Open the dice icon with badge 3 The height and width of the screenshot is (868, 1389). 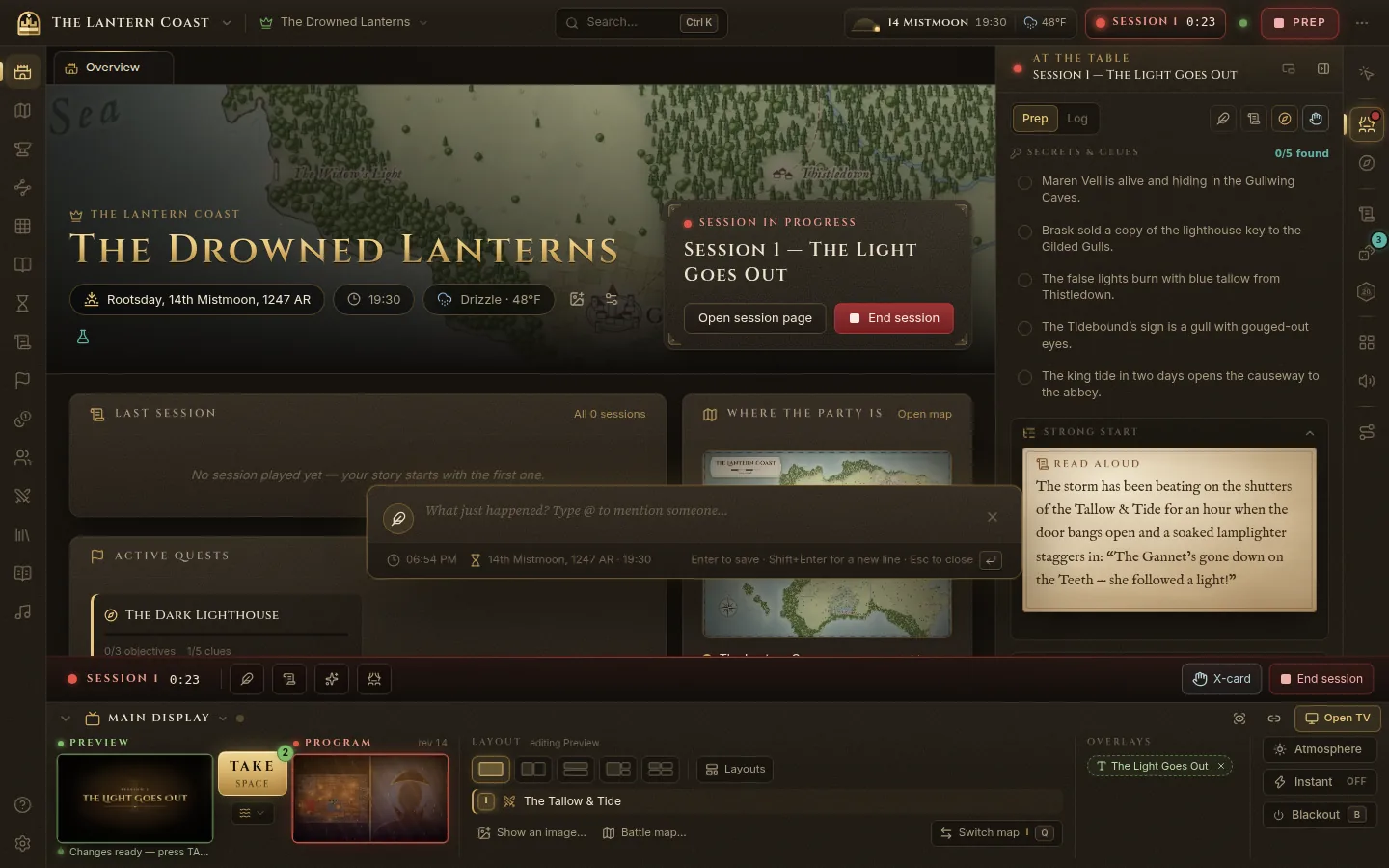[x=1367, y=253]
